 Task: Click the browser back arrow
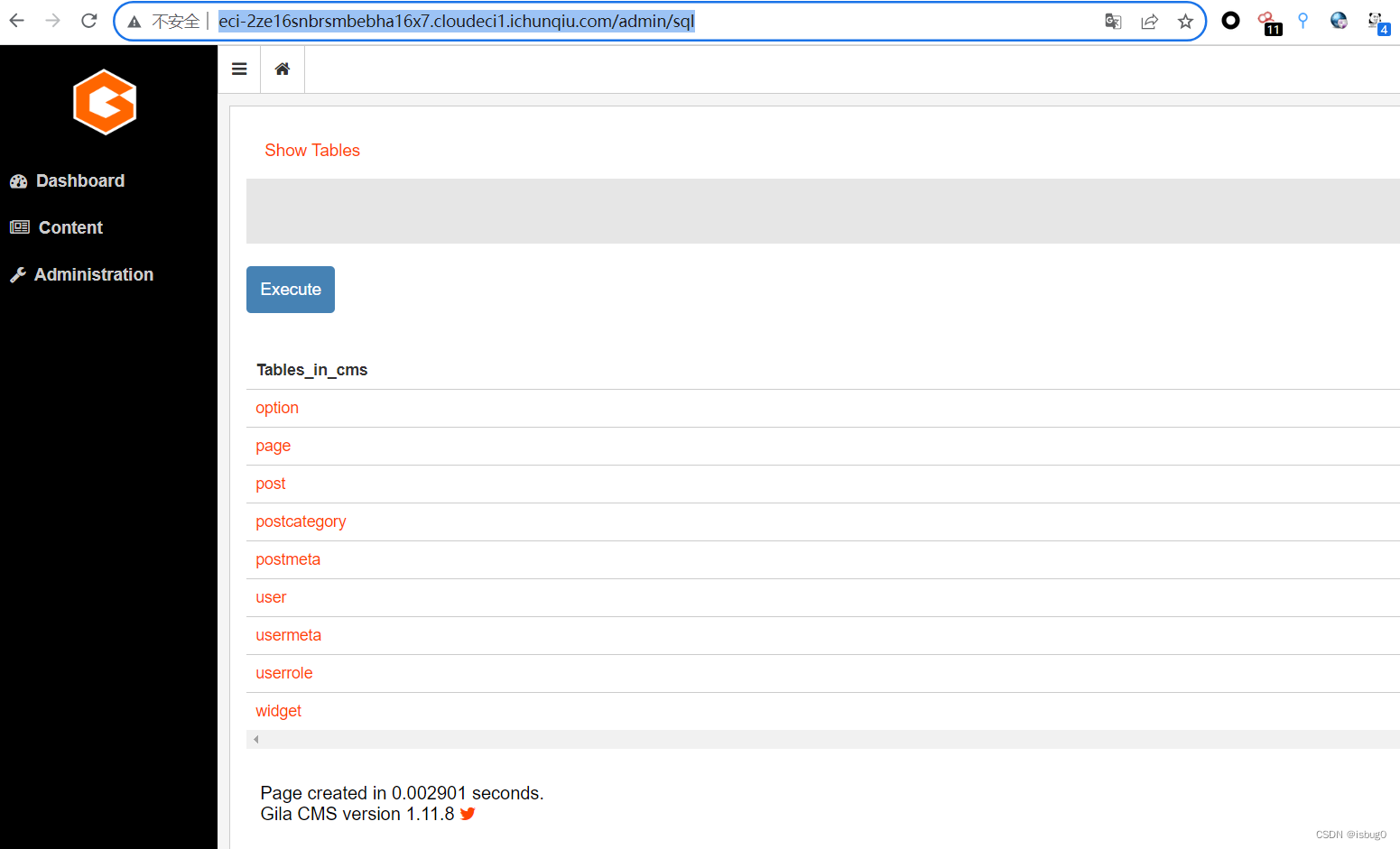17,21
